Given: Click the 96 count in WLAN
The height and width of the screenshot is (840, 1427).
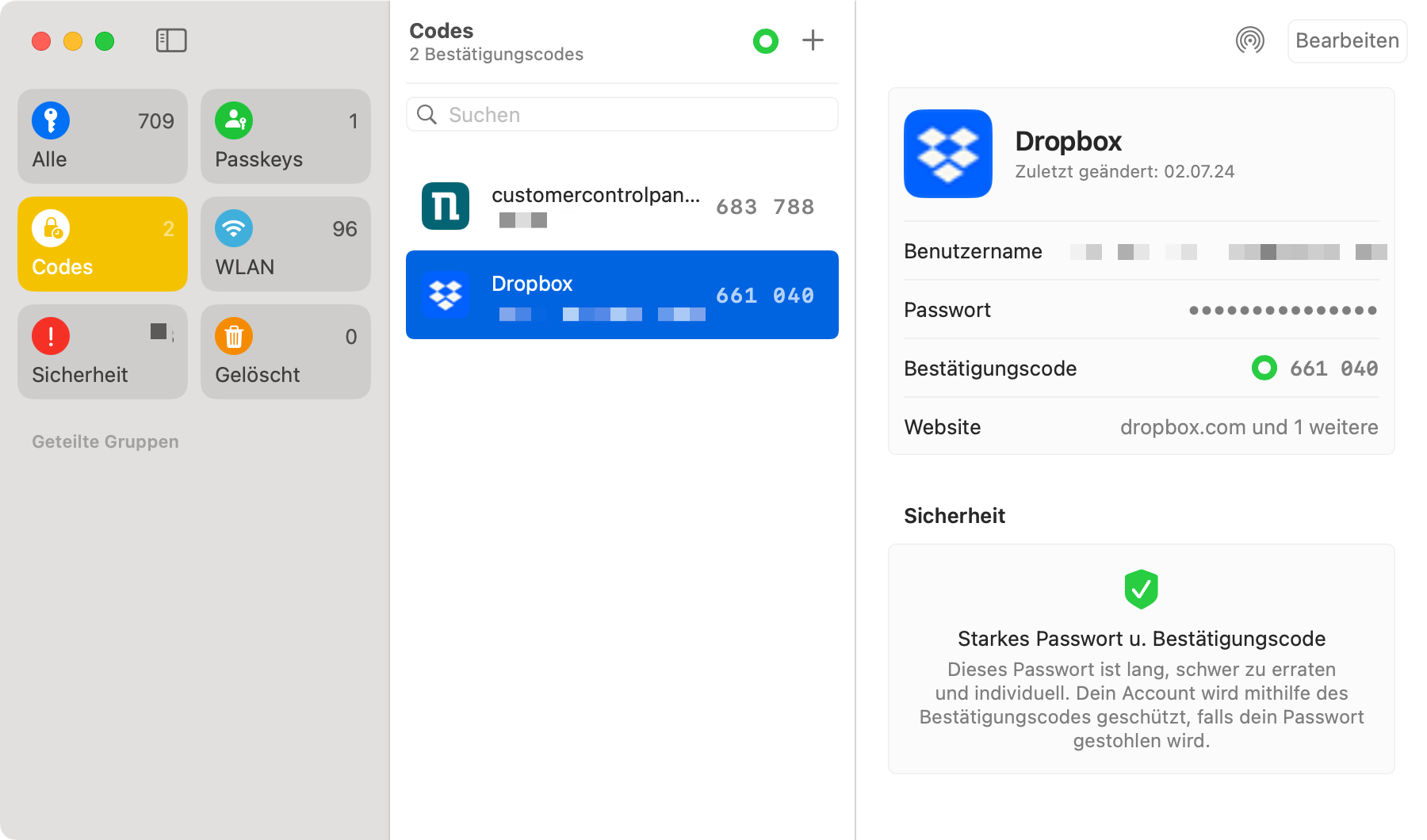Looking at the screenshot, I should 345,229.
